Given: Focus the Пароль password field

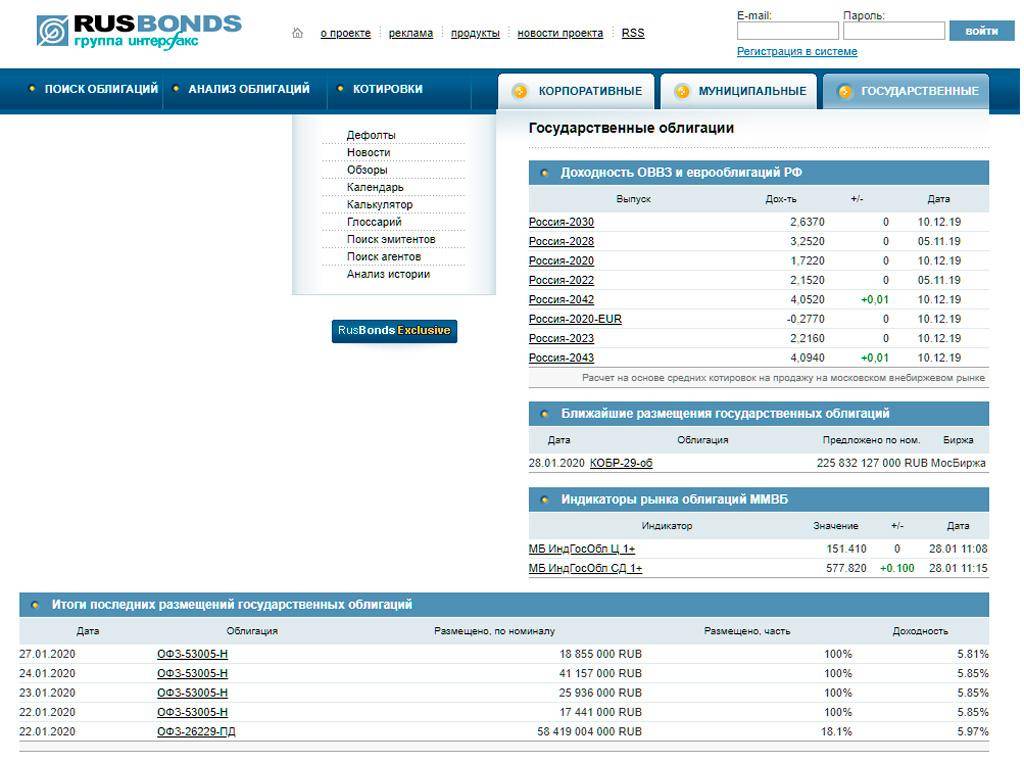Looking at the screenshot, I should click(x=893, y=31).
